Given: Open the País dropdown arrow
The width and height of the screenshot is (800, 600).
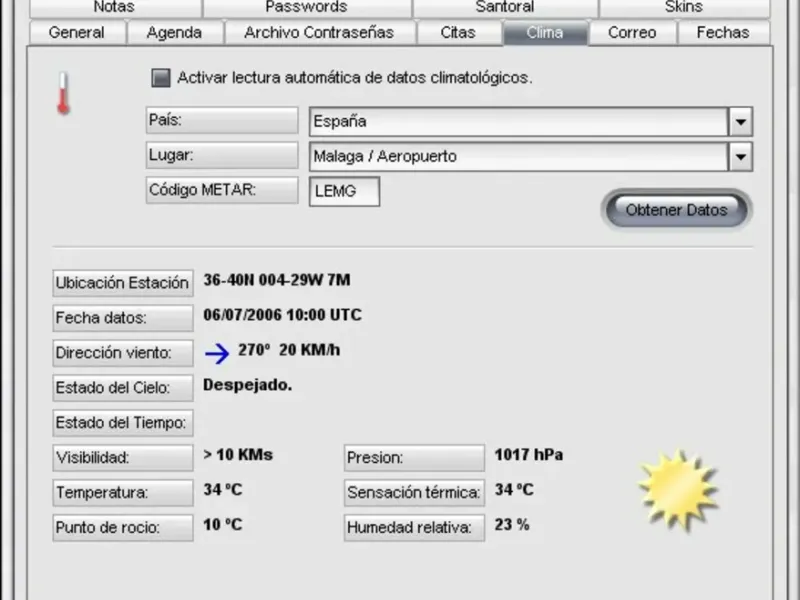Looking at the screenshot, I should point(740,121).
